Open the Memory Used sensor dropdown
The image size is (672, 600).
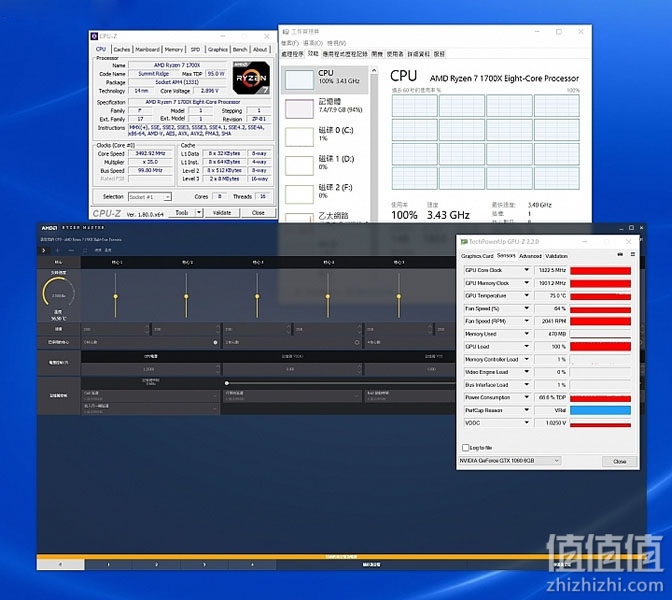click(x=527, y=333)
